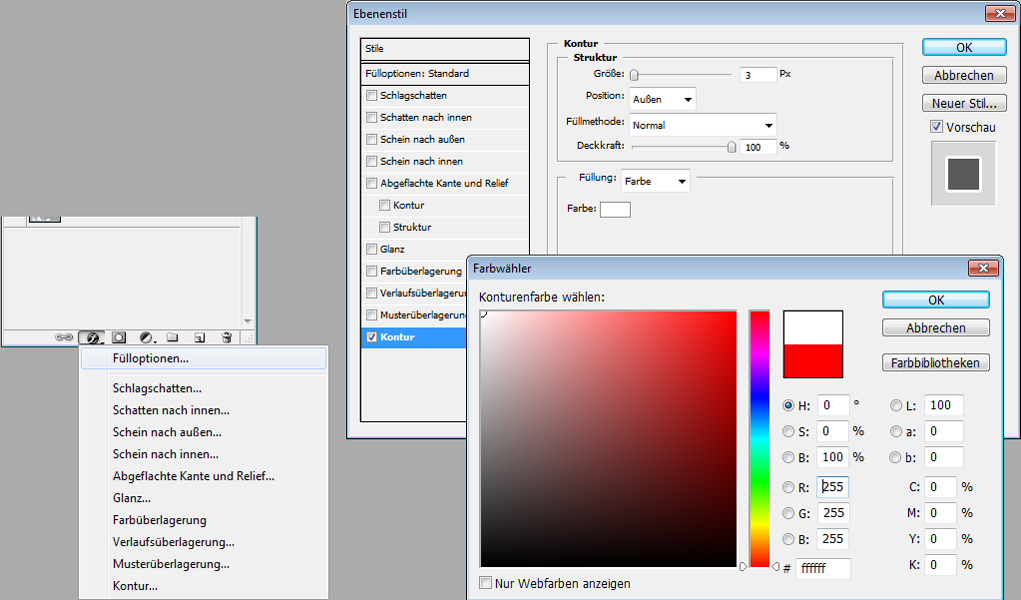Choose Farbüberlagerung from the popup menu
This screenshot has height=600, width=1021.
(x=203, y=520)
